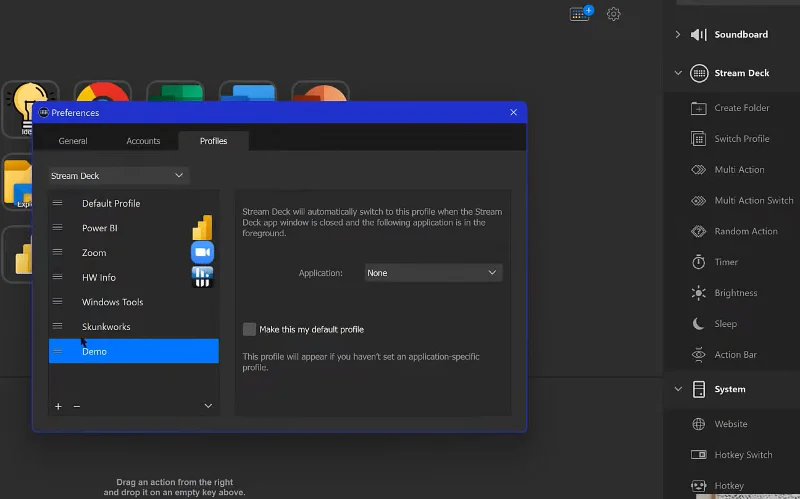Select the Default Profile entry

pyautogui.click(x=134, y=203)
